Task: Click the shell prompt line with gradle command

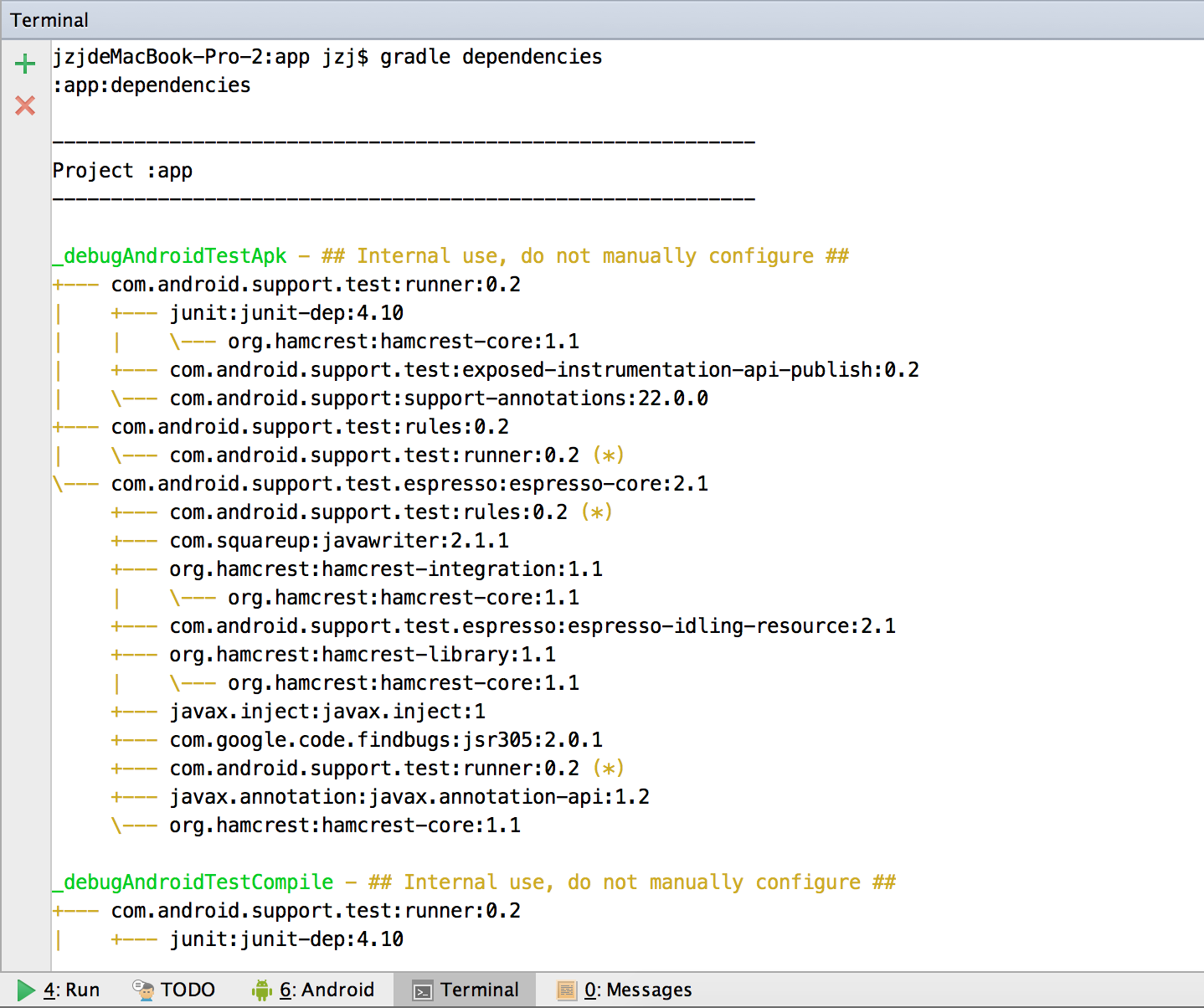Action: (327, 56)
